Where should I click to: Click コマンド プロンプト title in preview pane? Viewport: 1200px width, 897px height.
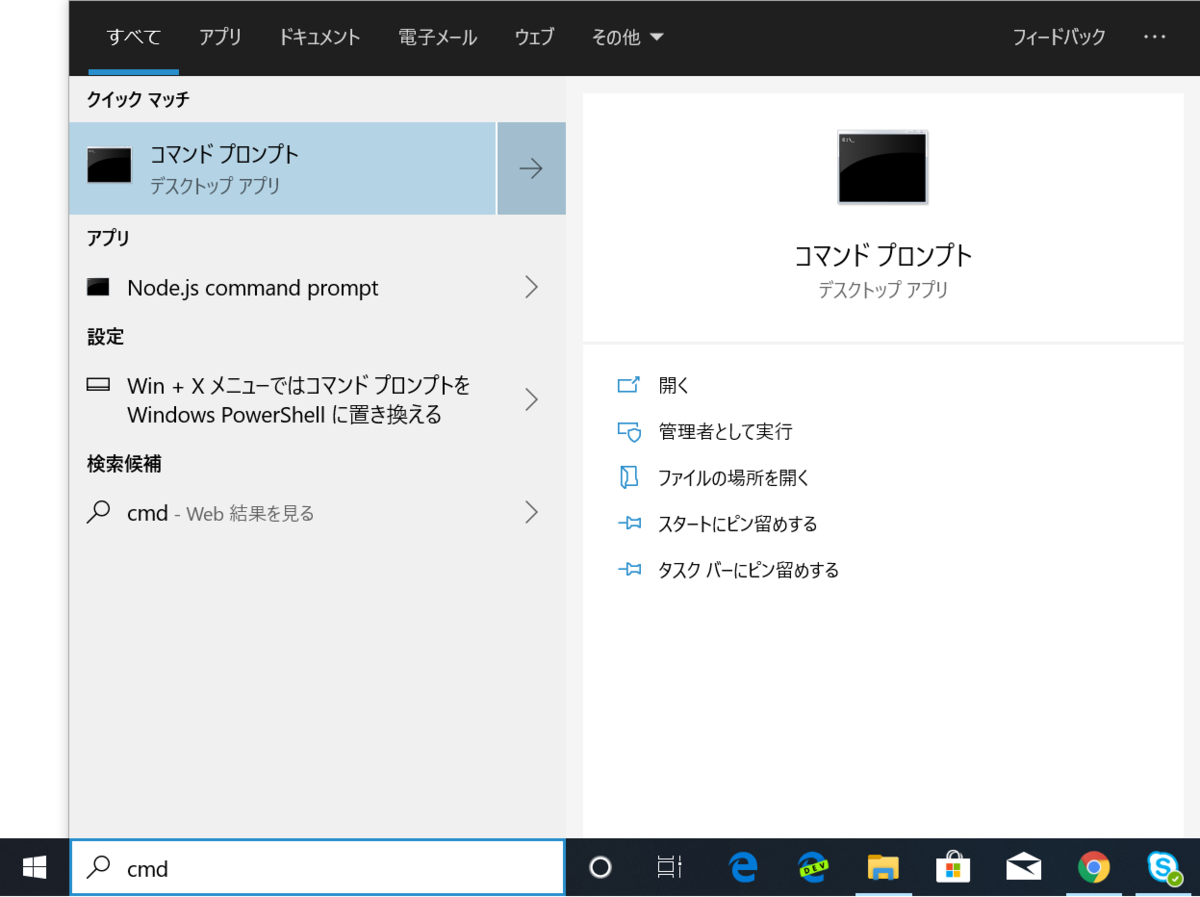[x=883, y=255]
